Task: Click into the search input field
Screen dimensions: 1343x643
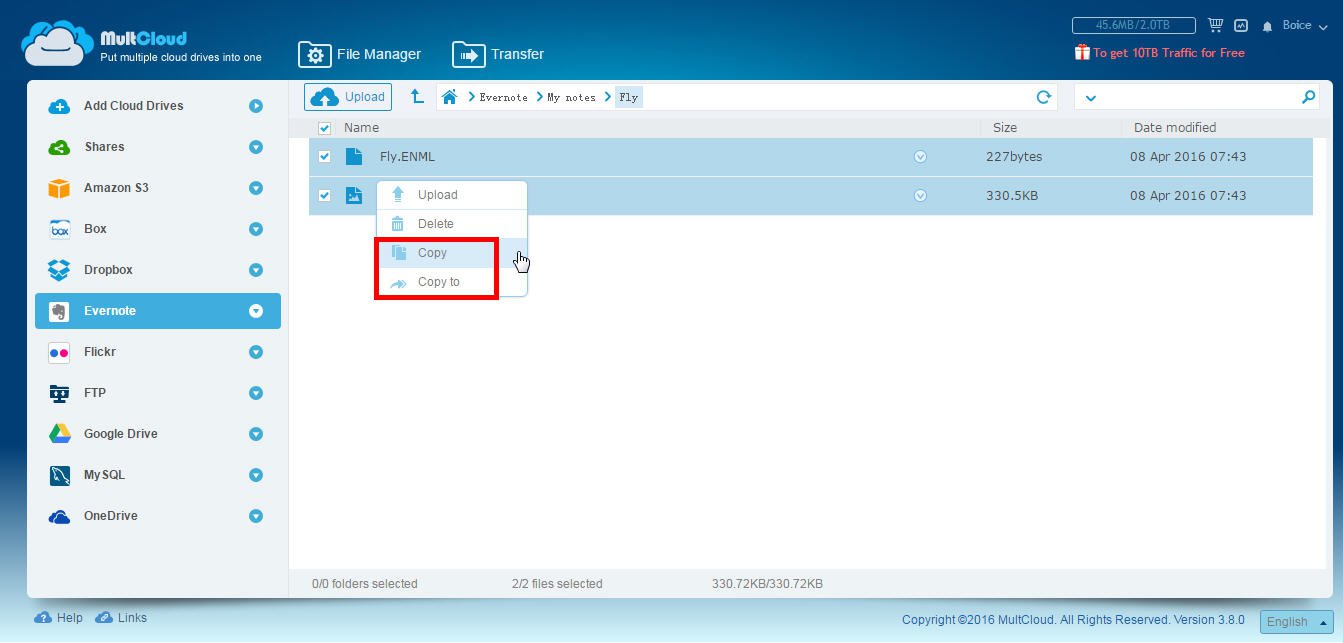Action: 1198,97
